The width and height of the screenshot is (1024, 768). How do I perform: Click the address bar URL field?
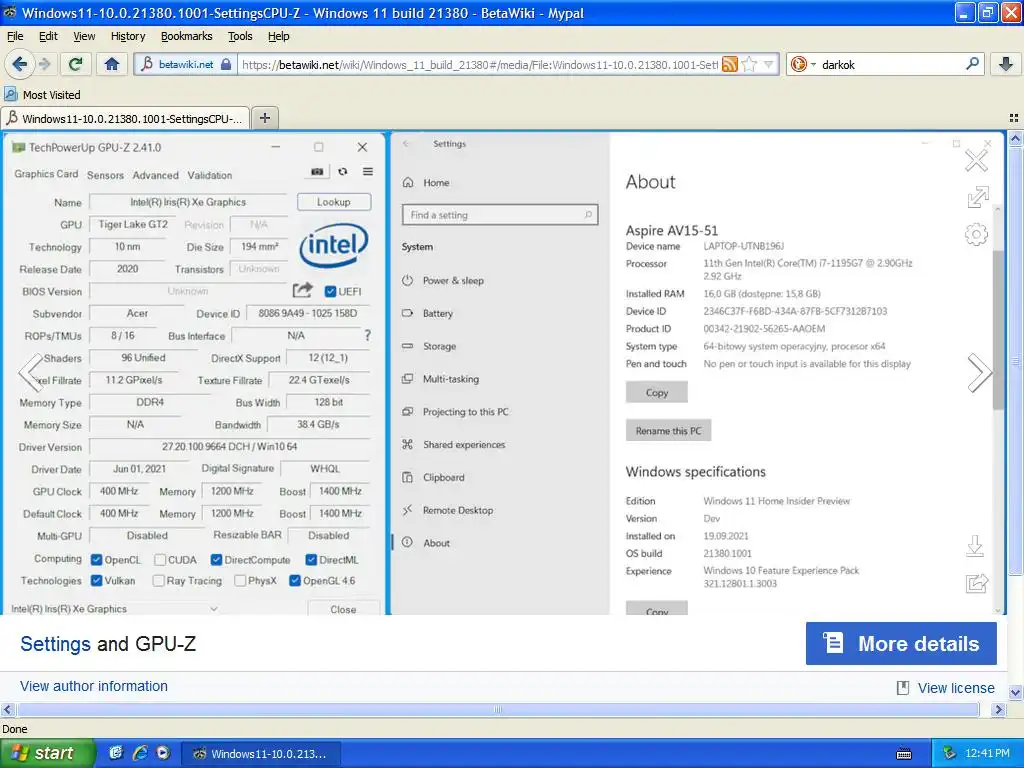[x=479, y=64]
